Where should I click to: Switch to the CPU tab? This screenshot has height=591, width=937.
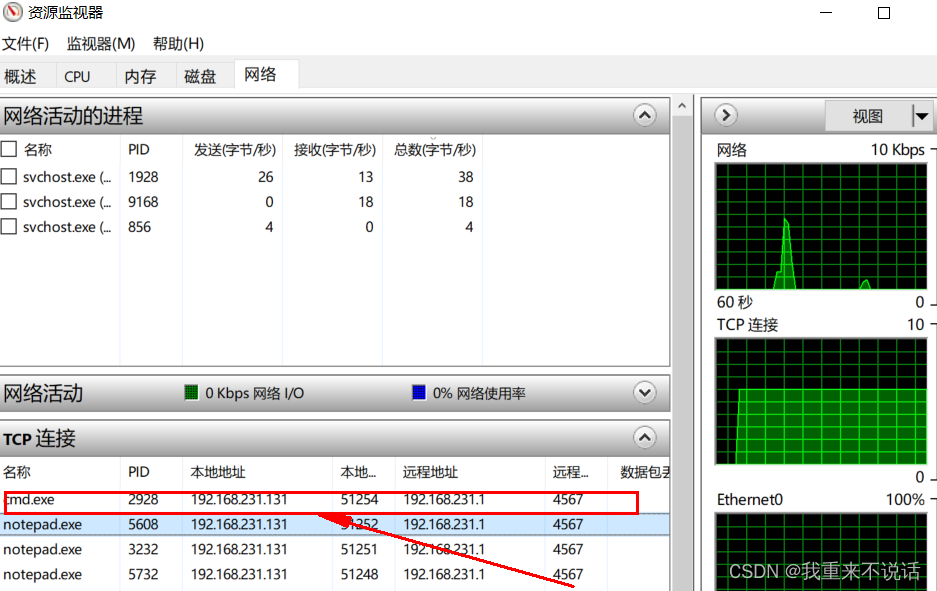click(x=85, y=76)
